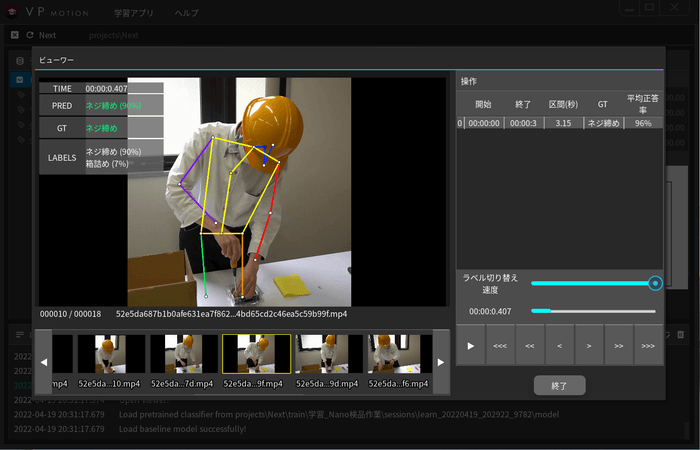Click the label switching speed slider handle

655,283
